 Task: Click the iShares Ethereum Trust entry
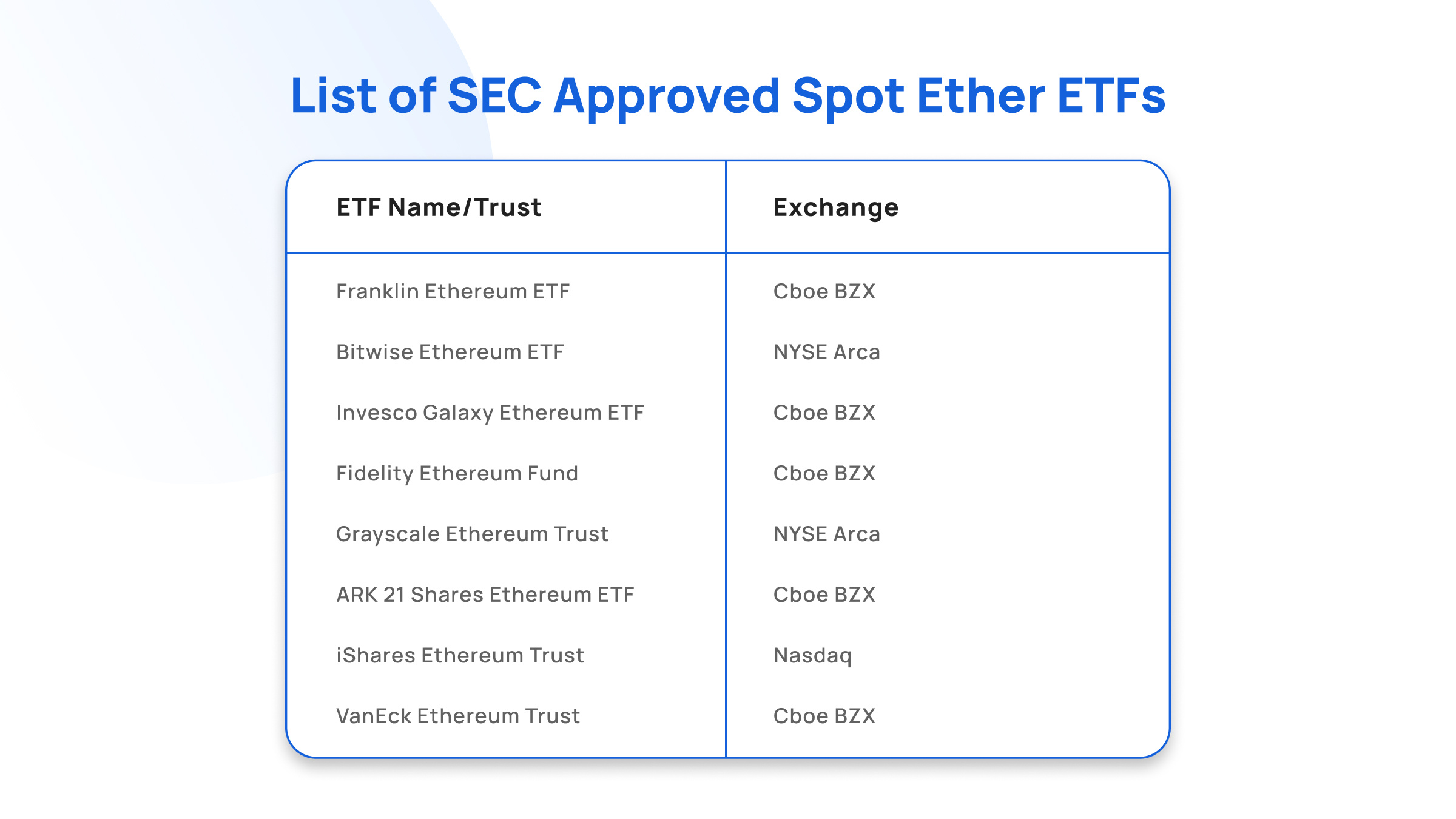460,655
